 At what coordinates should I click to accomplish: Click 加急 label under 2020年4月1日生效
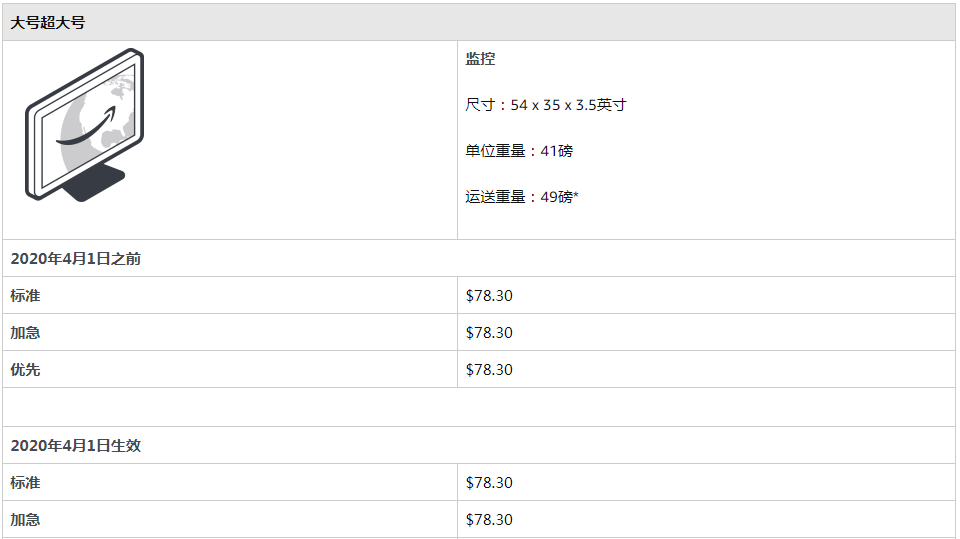click(x=26, y=520)
